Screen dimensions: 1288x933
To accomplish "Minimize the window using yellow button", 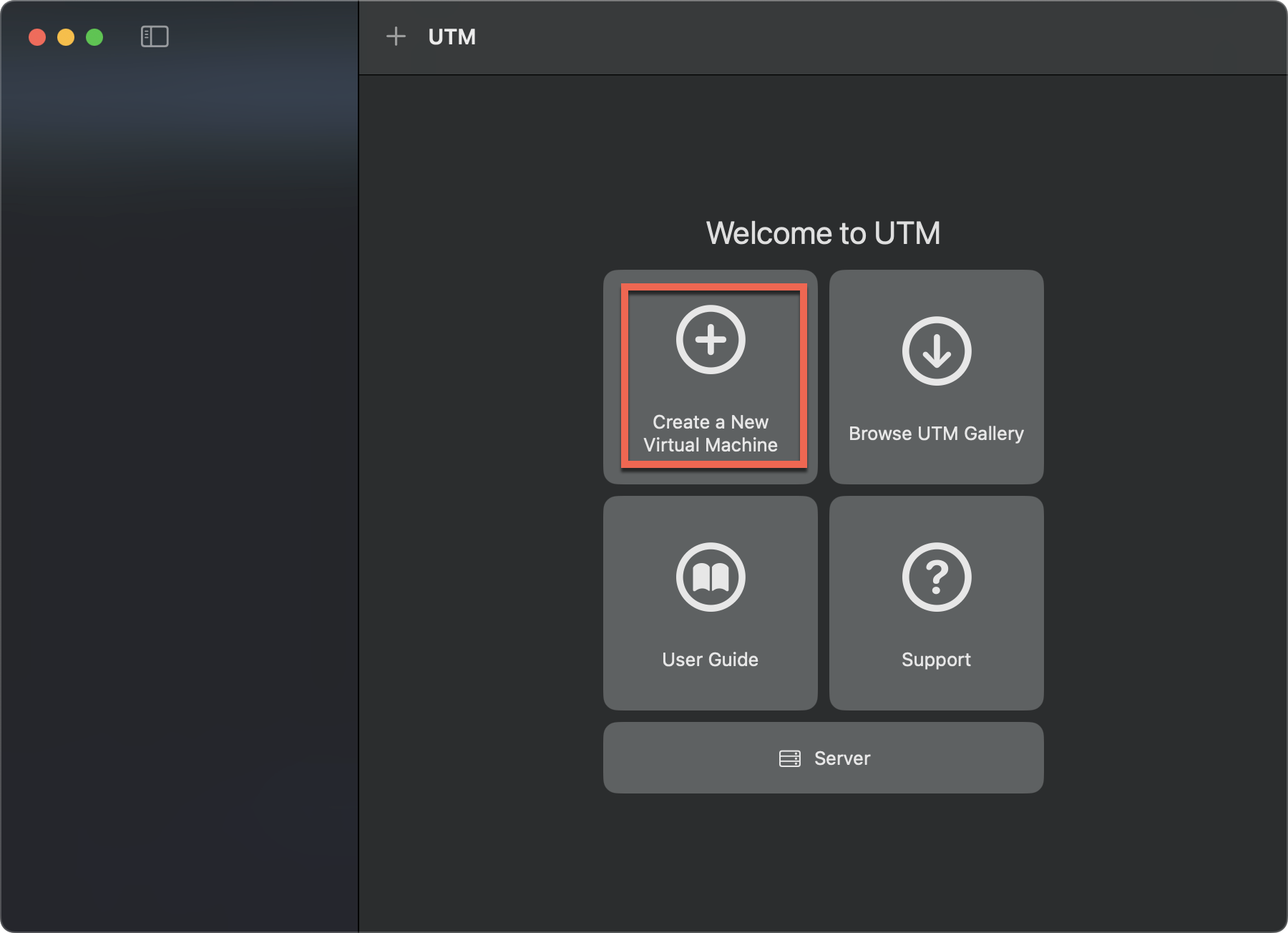I will [66, 37].
